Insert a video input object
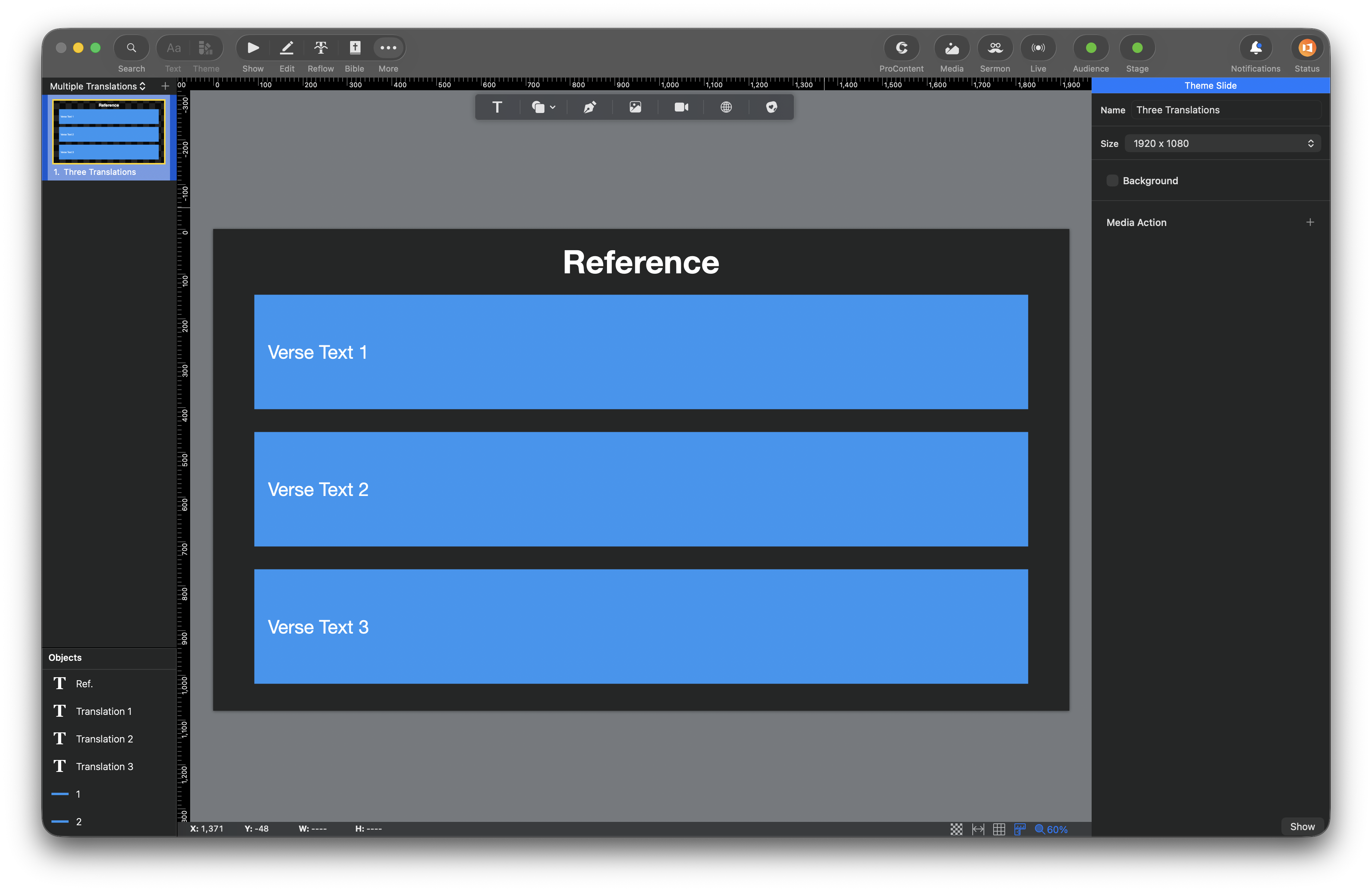The height and width of the screenshot is (892, 1372). pos(682,107)
